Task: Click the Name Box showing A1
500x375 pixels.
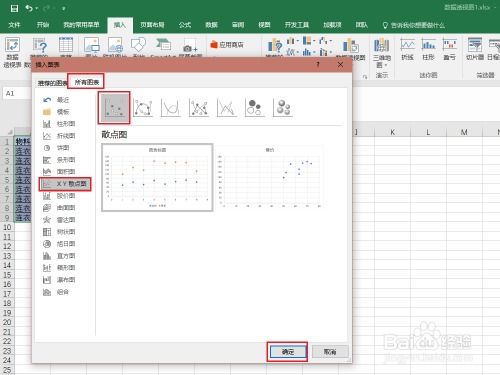Action: (17, 93)
